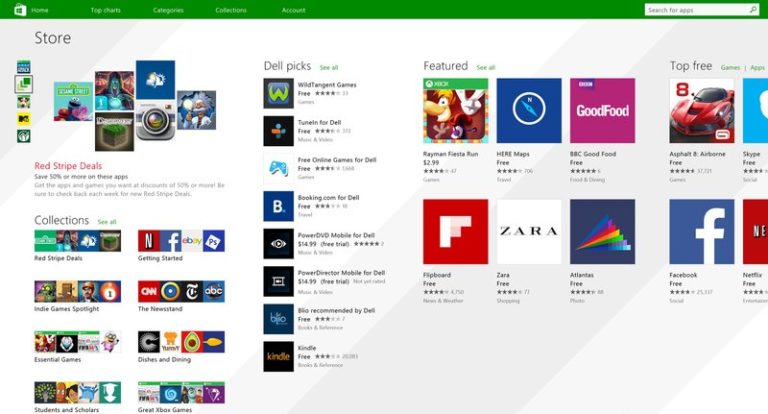Click the Rayman Fiesta Run title text

tap(451, 154)
